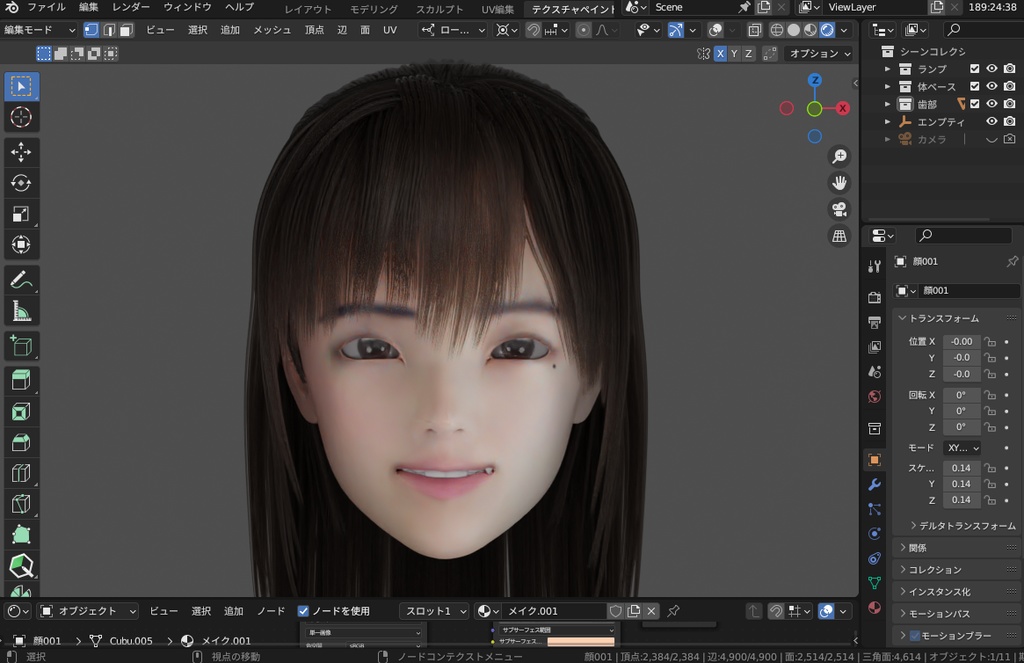Open the Modifiers wrench properties tab
This screenshot has width=1024, height=663.
(874, 485)
